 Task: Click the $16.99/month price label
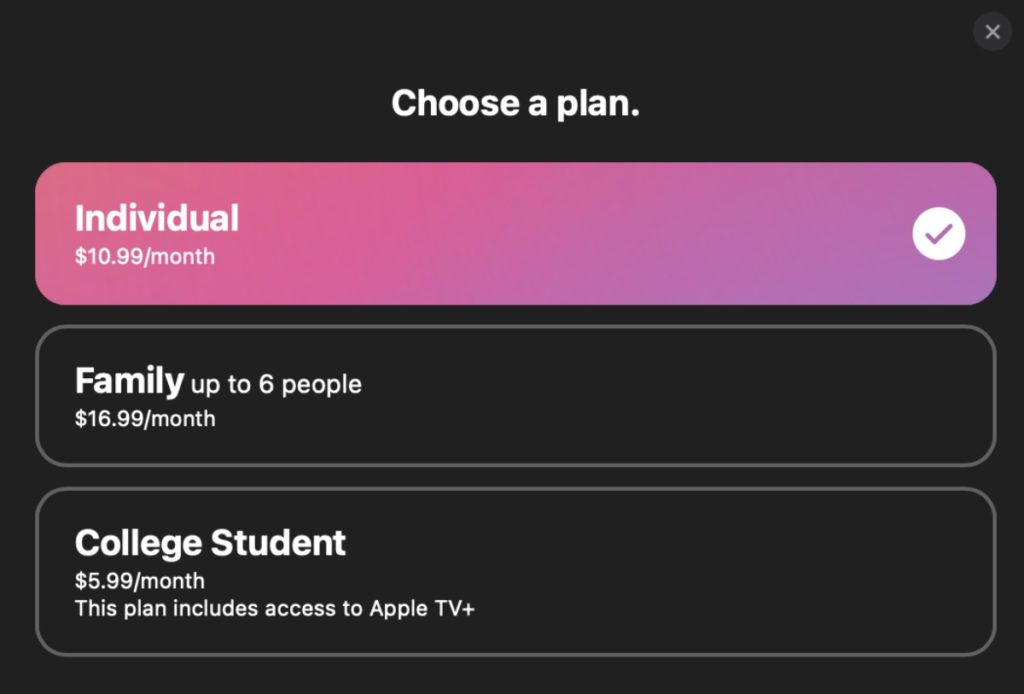144,418
